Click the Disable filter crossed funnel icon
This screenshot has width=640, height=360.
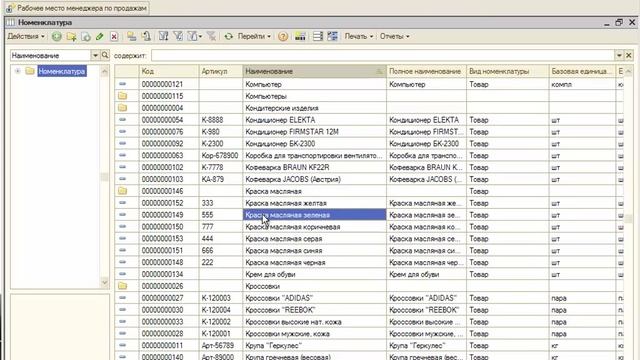tap(211, 37)
